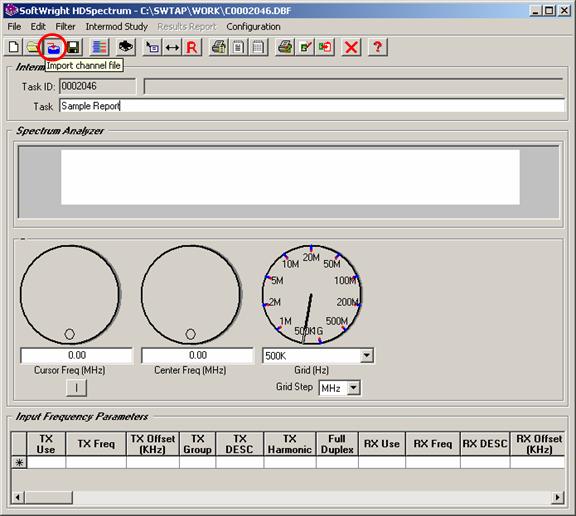
Task: Open a file with the folder icon
Action: [33, 47]
